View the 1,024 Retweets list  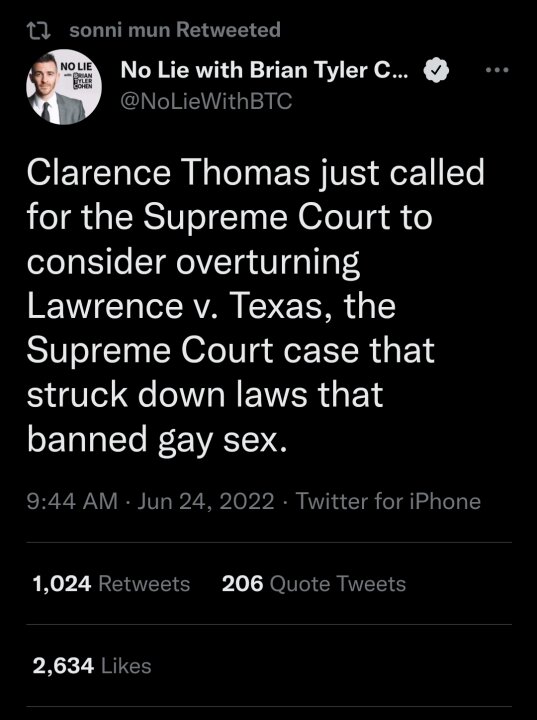[x=111, y=584]
